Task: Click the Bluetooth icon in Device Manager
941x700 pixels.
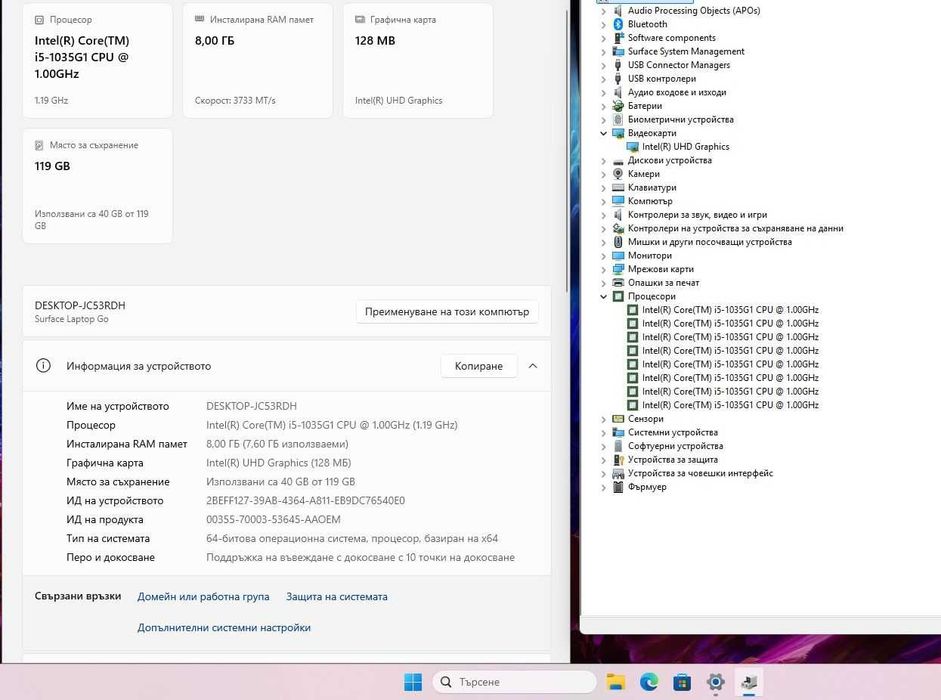Action: pos(618,24)
